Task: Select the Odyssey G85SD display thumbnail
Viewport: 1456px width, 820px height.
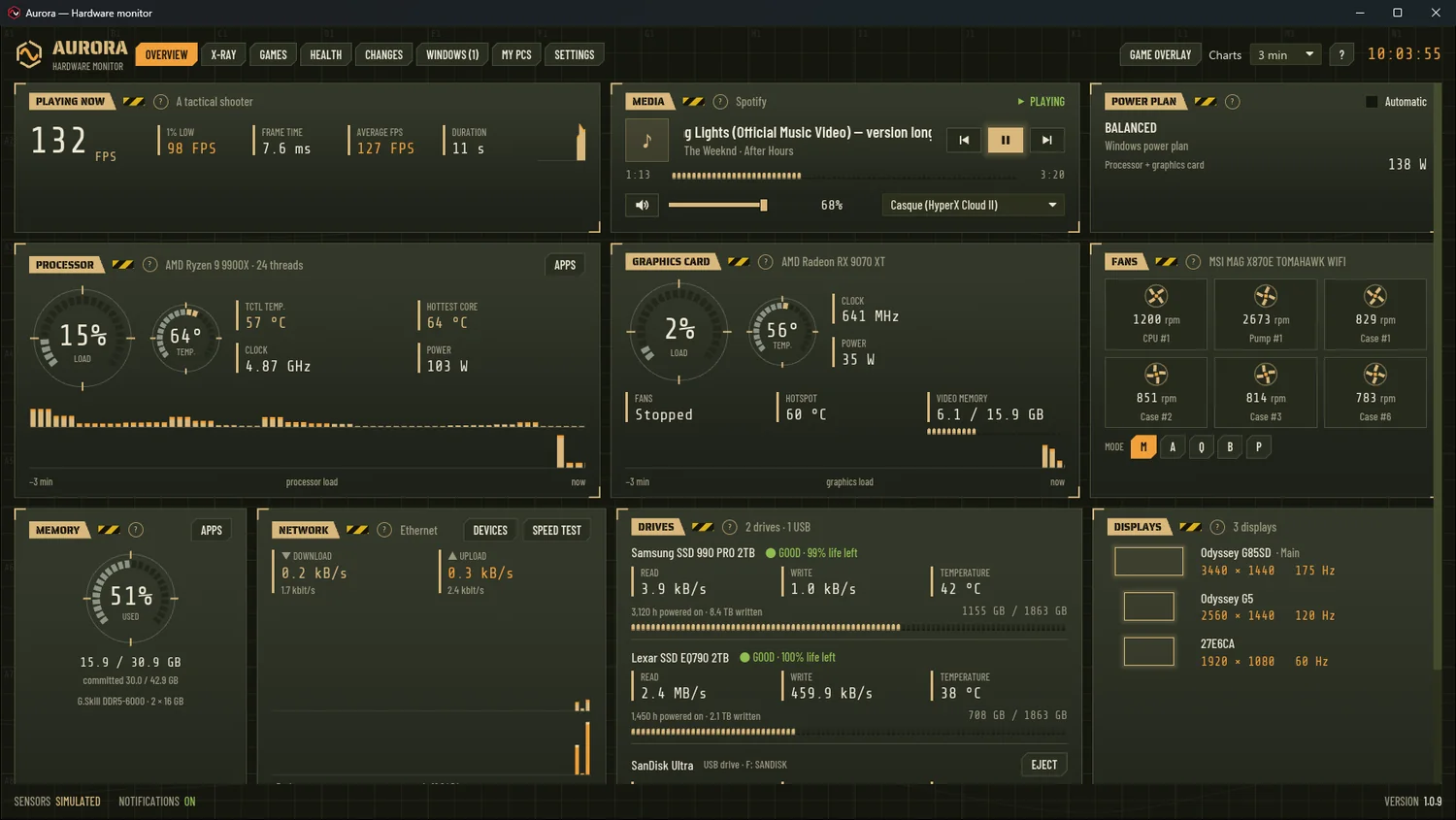Action: [1148, 561]
